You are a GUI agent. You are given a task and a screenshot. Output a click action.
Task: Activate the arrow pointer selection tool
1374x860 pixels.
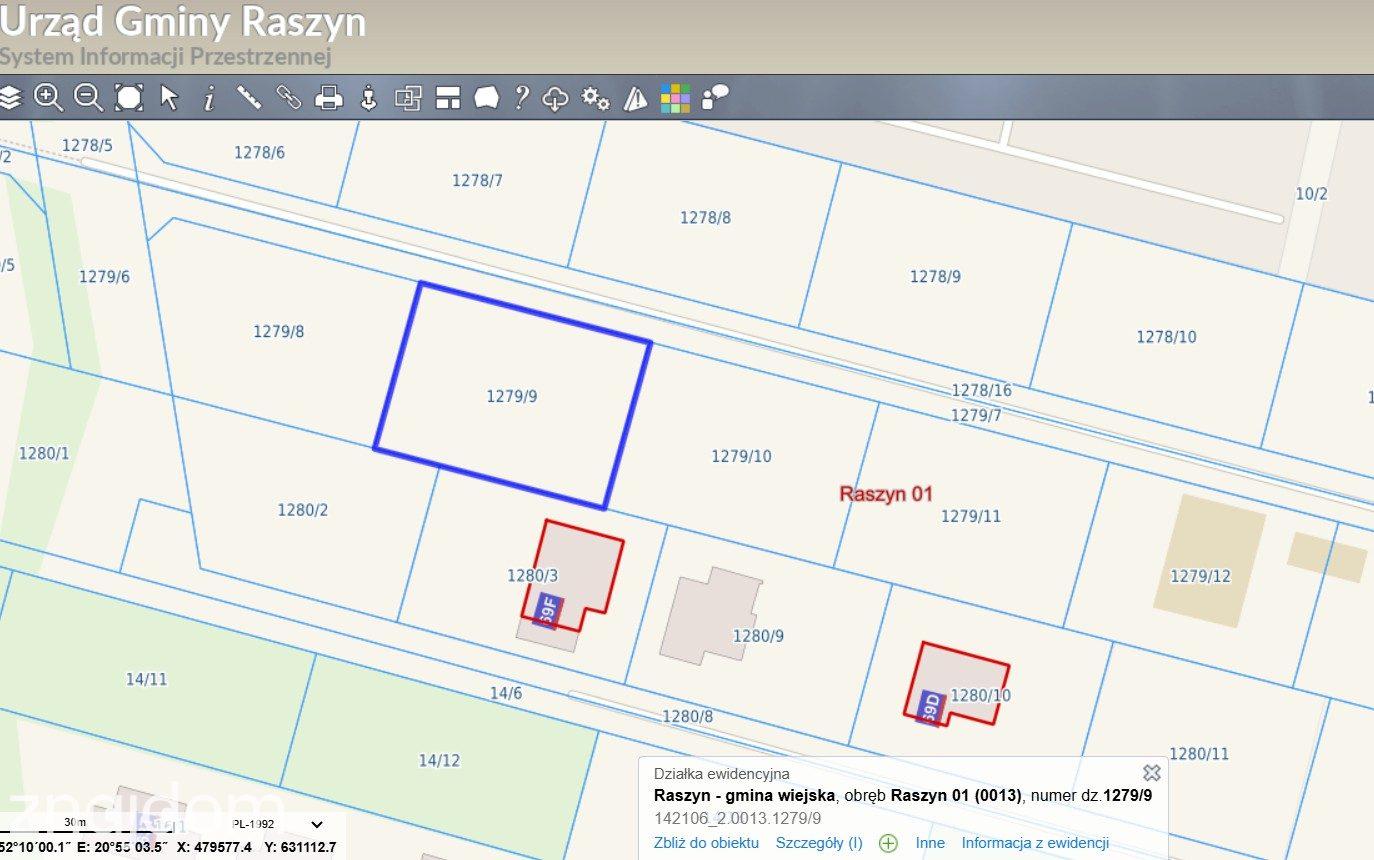click(169, 97)
